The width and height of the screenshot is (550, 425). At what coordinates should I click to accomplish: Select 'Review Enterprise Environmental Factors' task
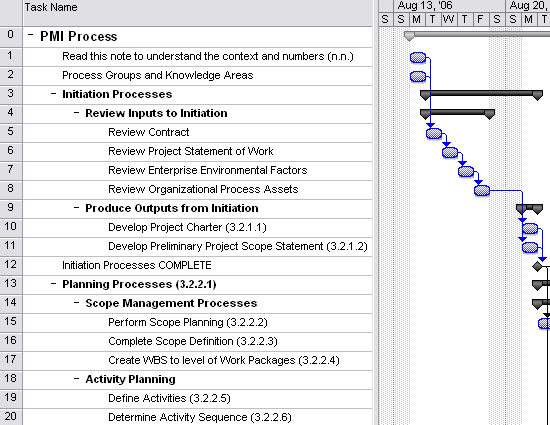(207, 170)
